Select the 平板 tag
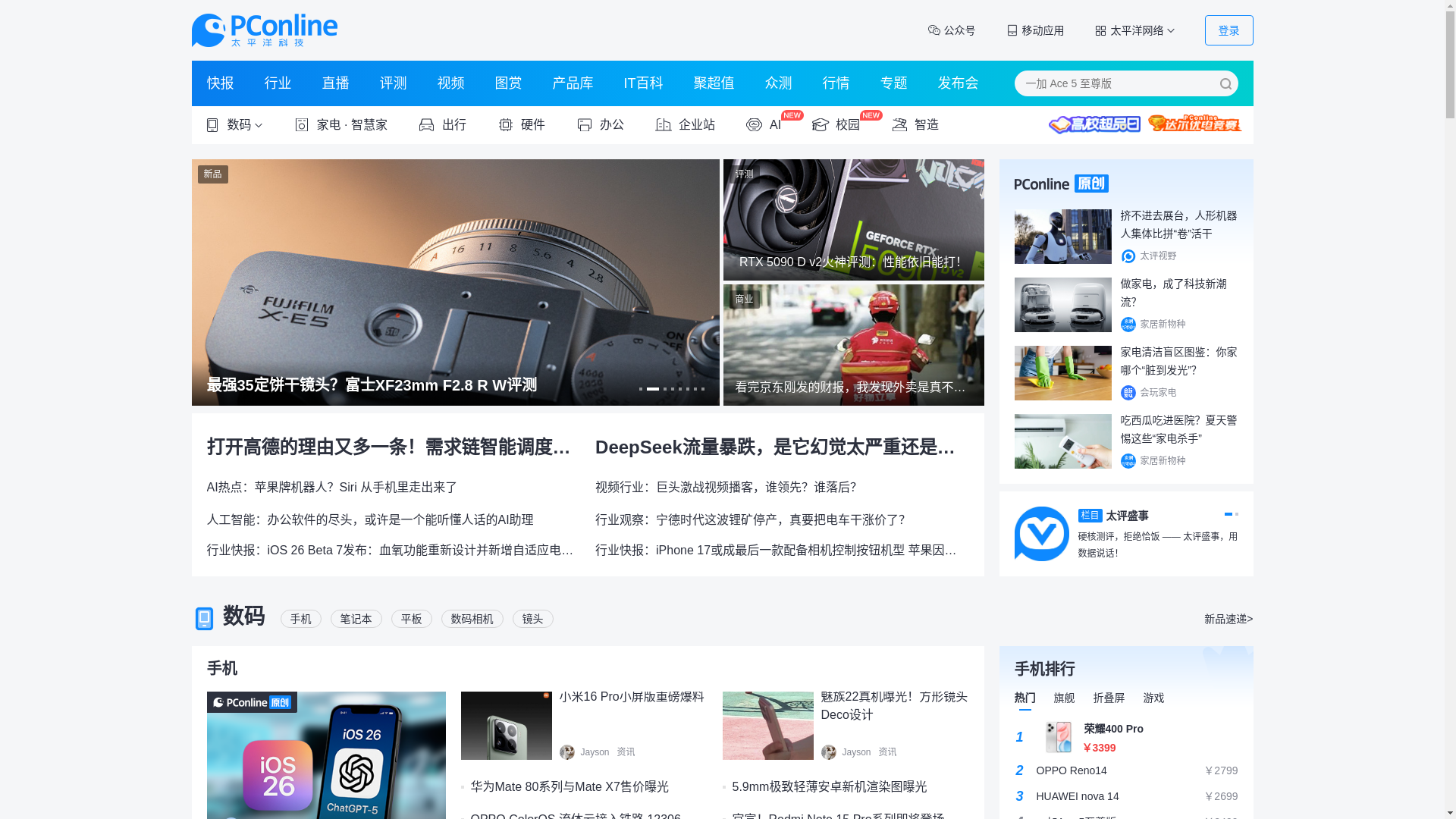The height and width of the screenshot is (819, 1456). tap(411, 619)
